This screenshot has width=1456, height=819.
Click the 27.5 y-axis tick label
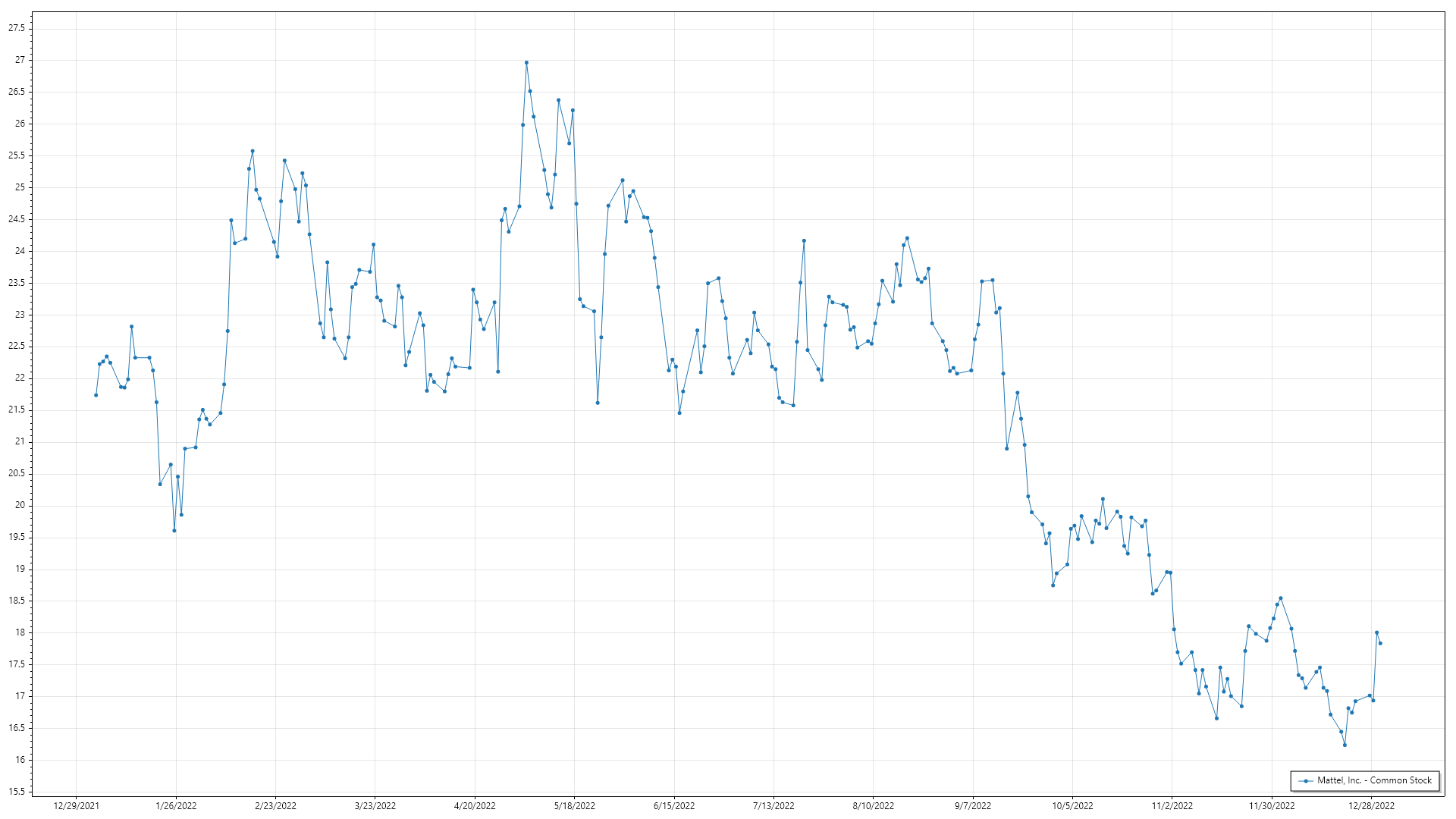point(16,28)
